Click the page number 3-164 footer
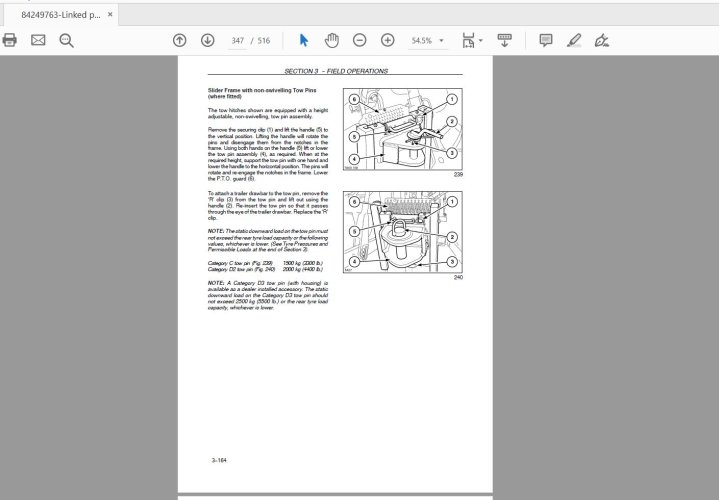The image size is (719, 500). (219, 460)
